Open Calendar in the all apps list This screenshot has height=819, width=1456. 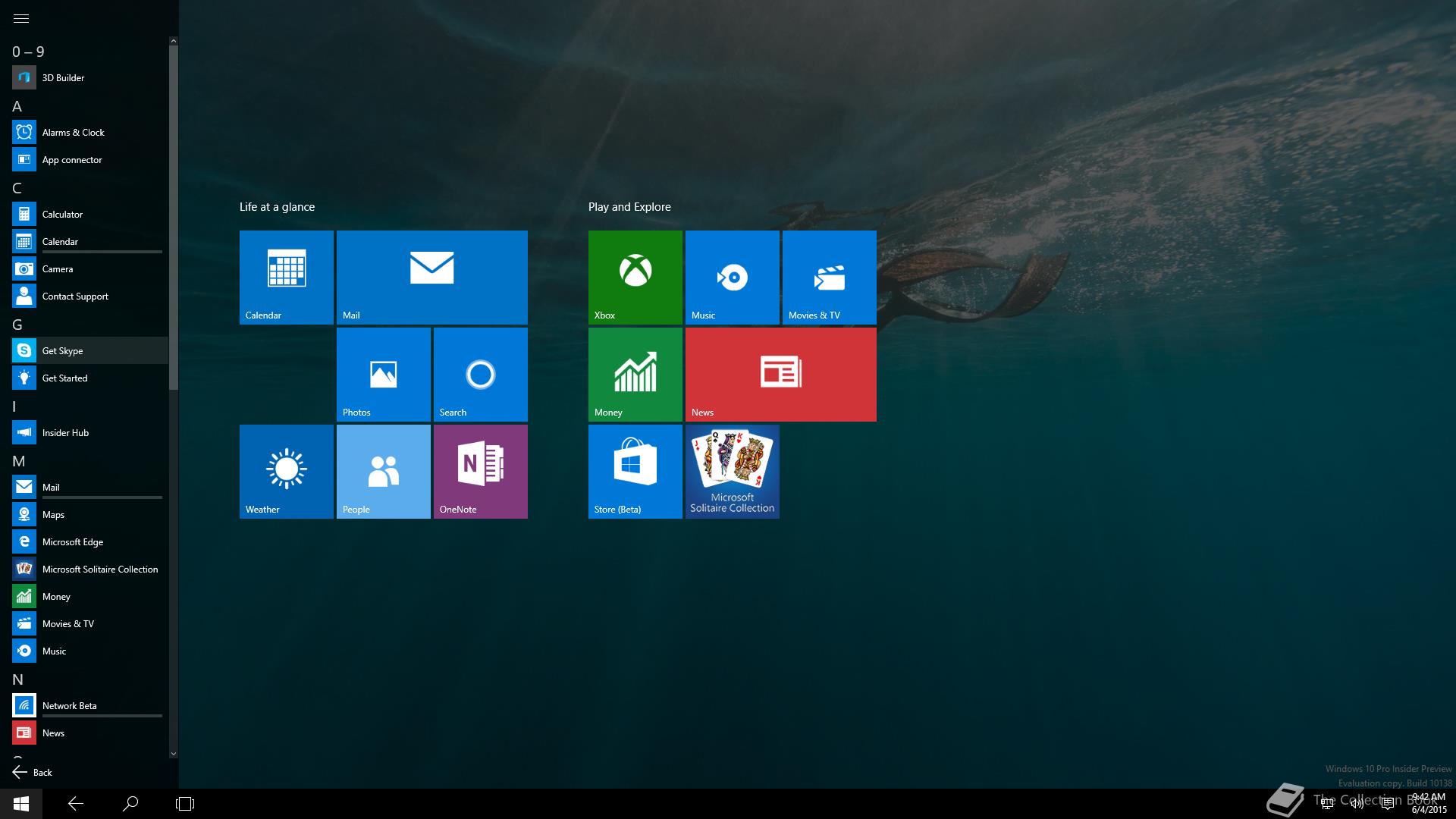(89, 241)
